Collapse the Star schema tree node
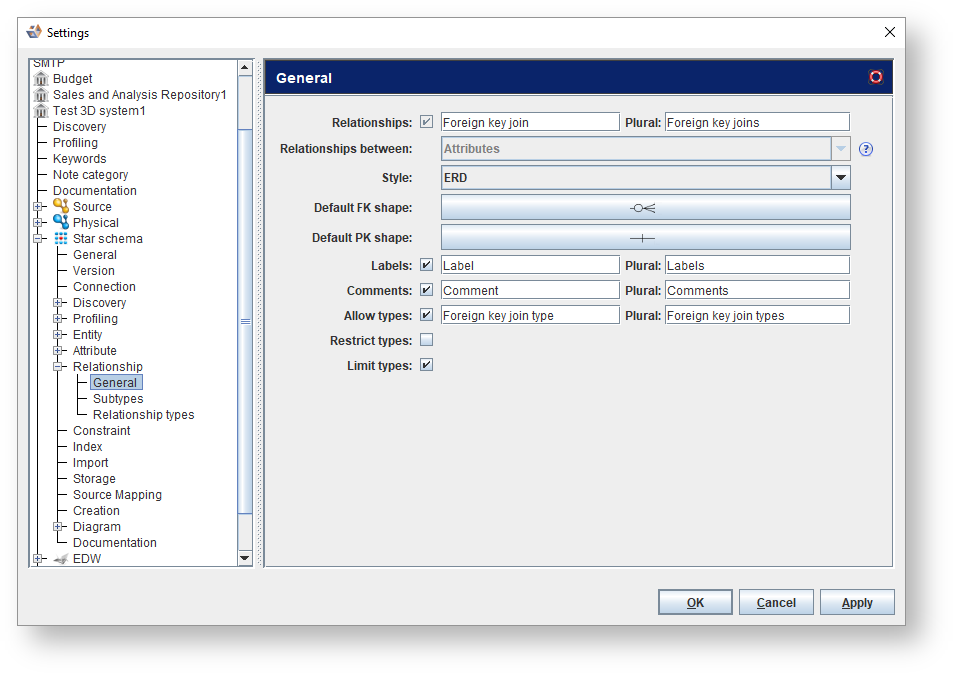954x674 pixels. pos(38,238)
